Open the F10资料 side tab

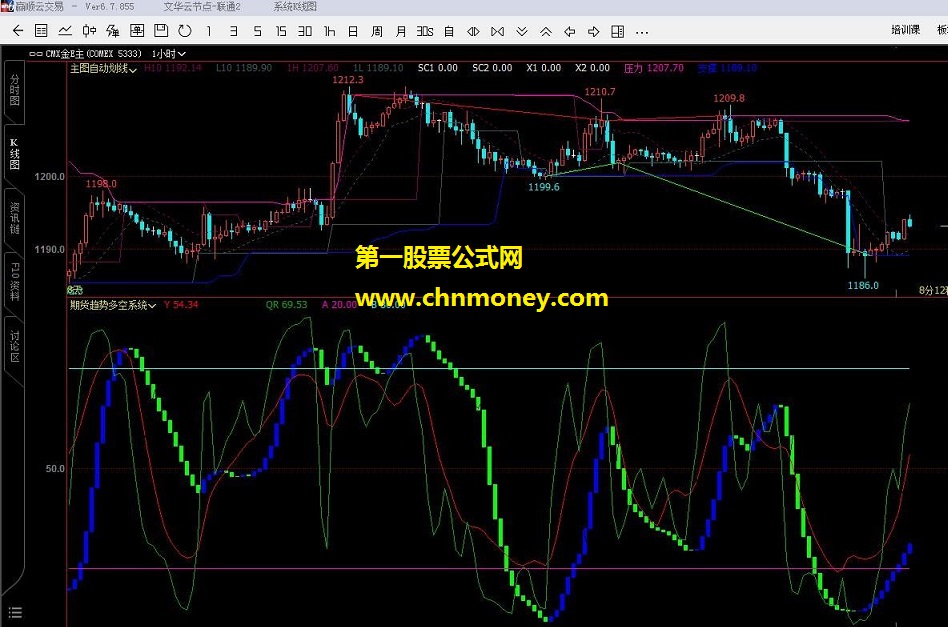point(15,281)
